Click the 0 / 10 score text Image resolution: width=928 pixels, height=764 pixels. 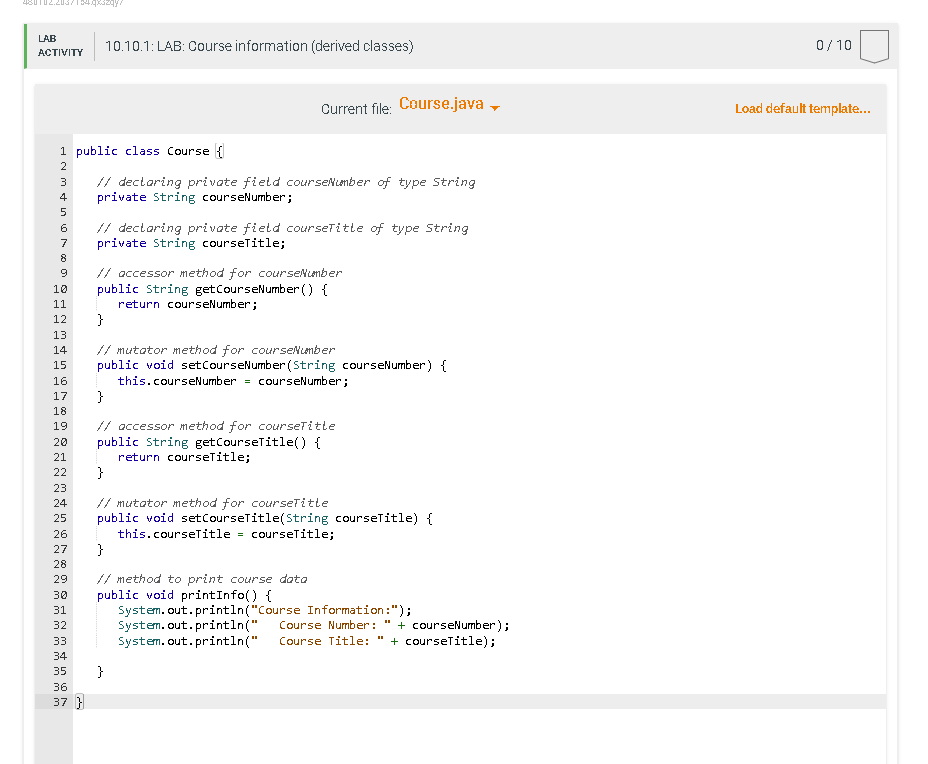pos(833,45)
